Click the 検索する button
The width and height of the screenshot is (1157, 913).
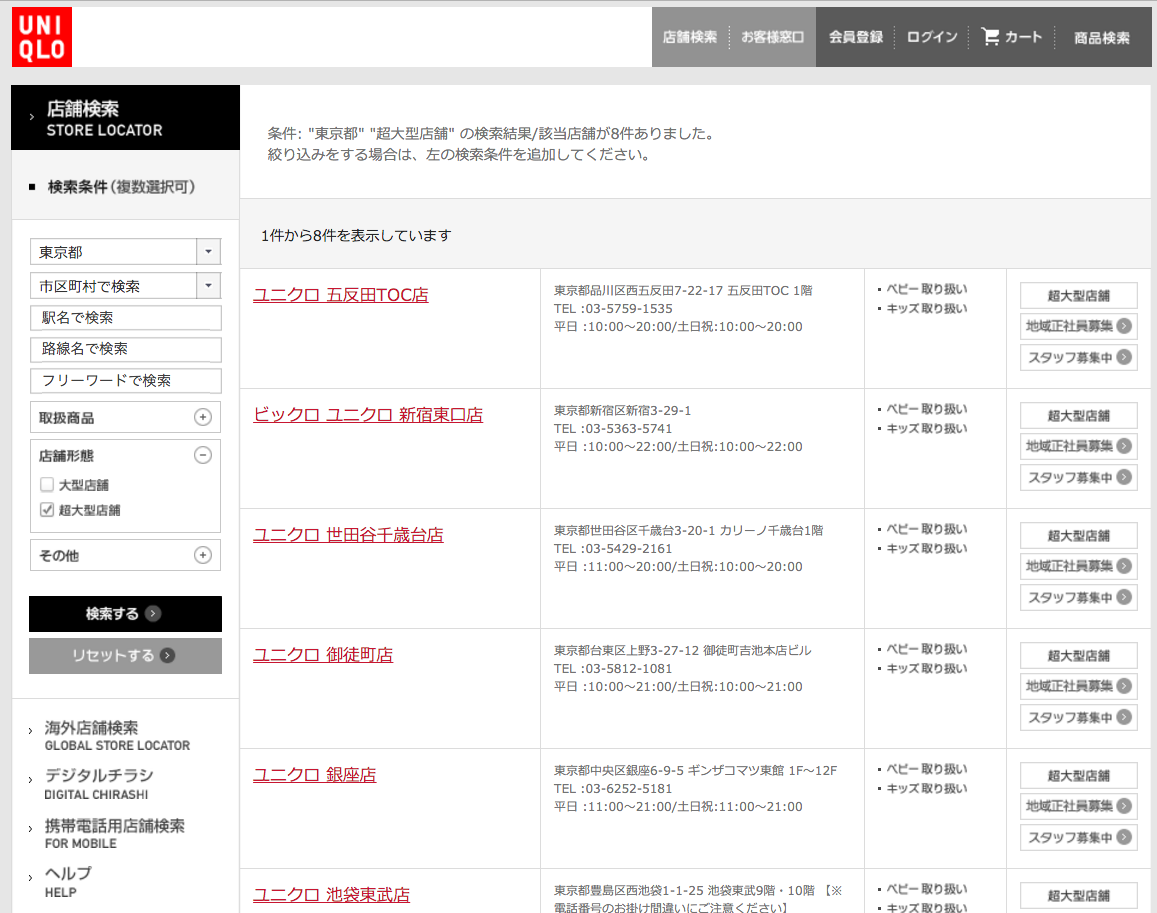coord(125,613)
